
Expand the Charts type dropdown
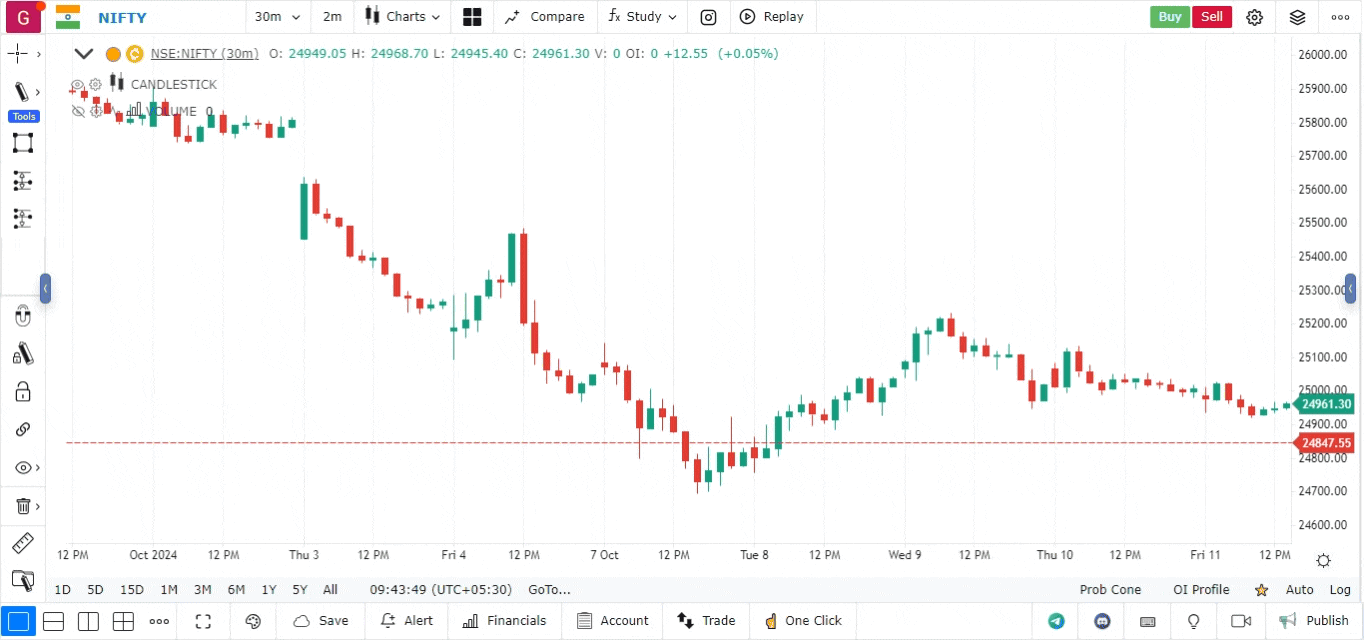[x=400, y=17]
